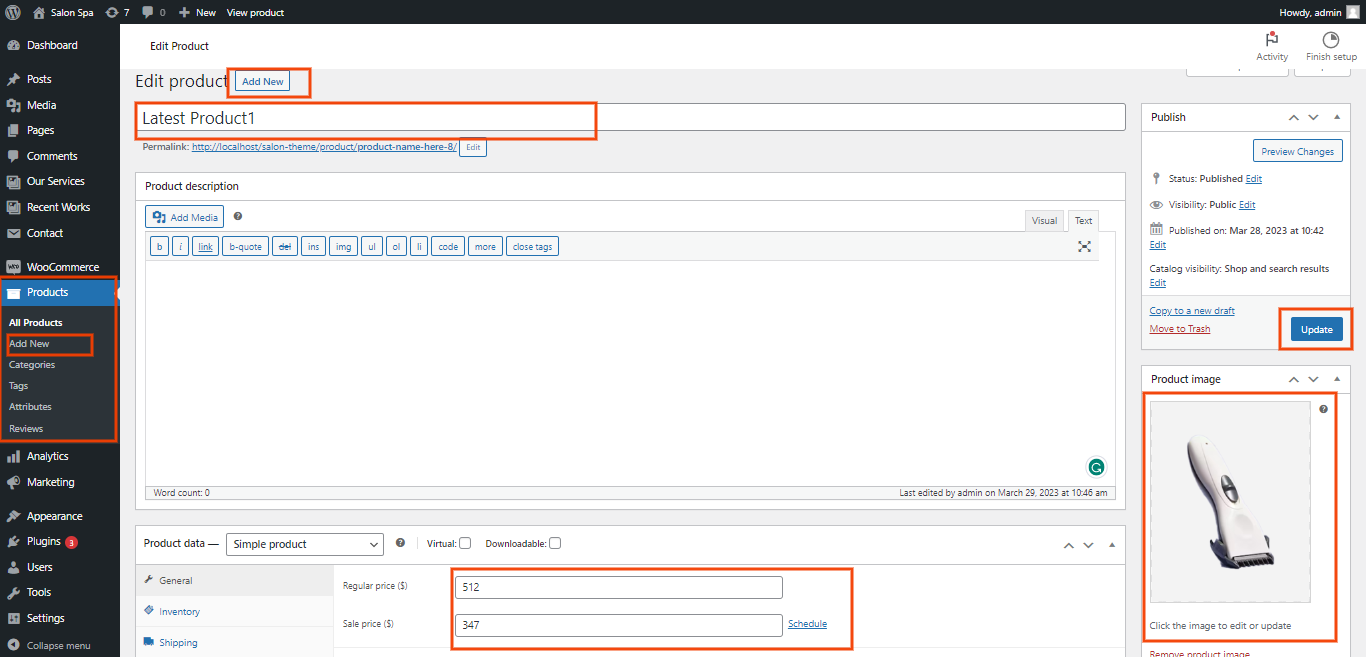Open the updates icon in admin bar

tap(117, 12)
